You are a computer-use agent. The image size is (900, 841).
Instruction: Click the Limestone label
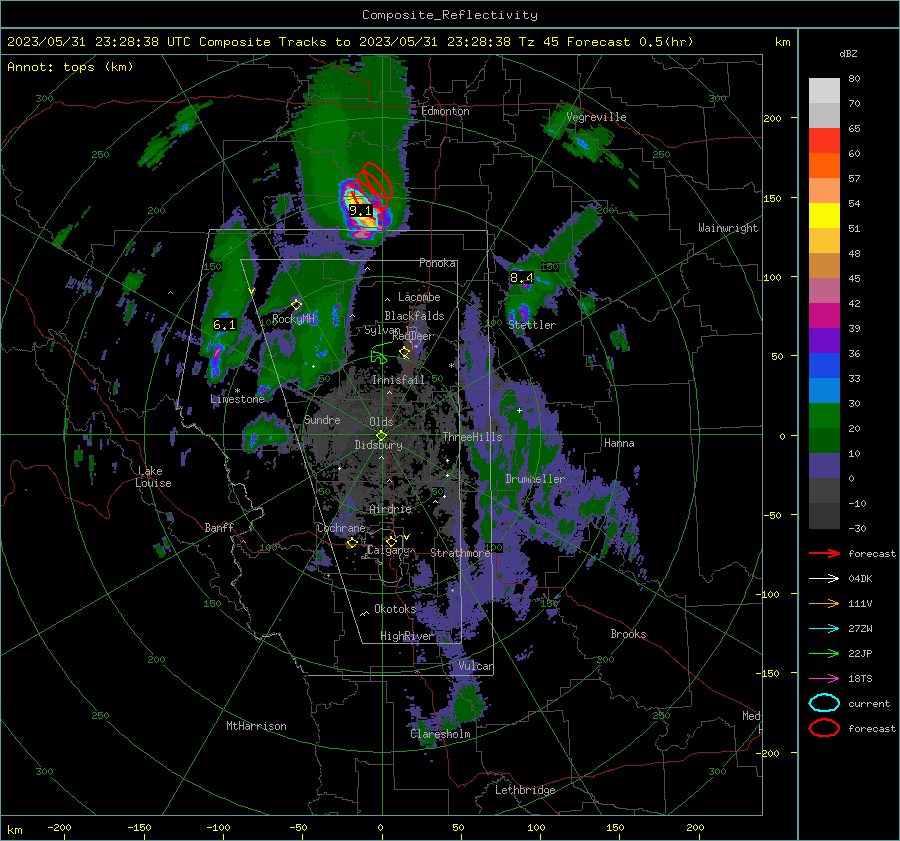238,399
